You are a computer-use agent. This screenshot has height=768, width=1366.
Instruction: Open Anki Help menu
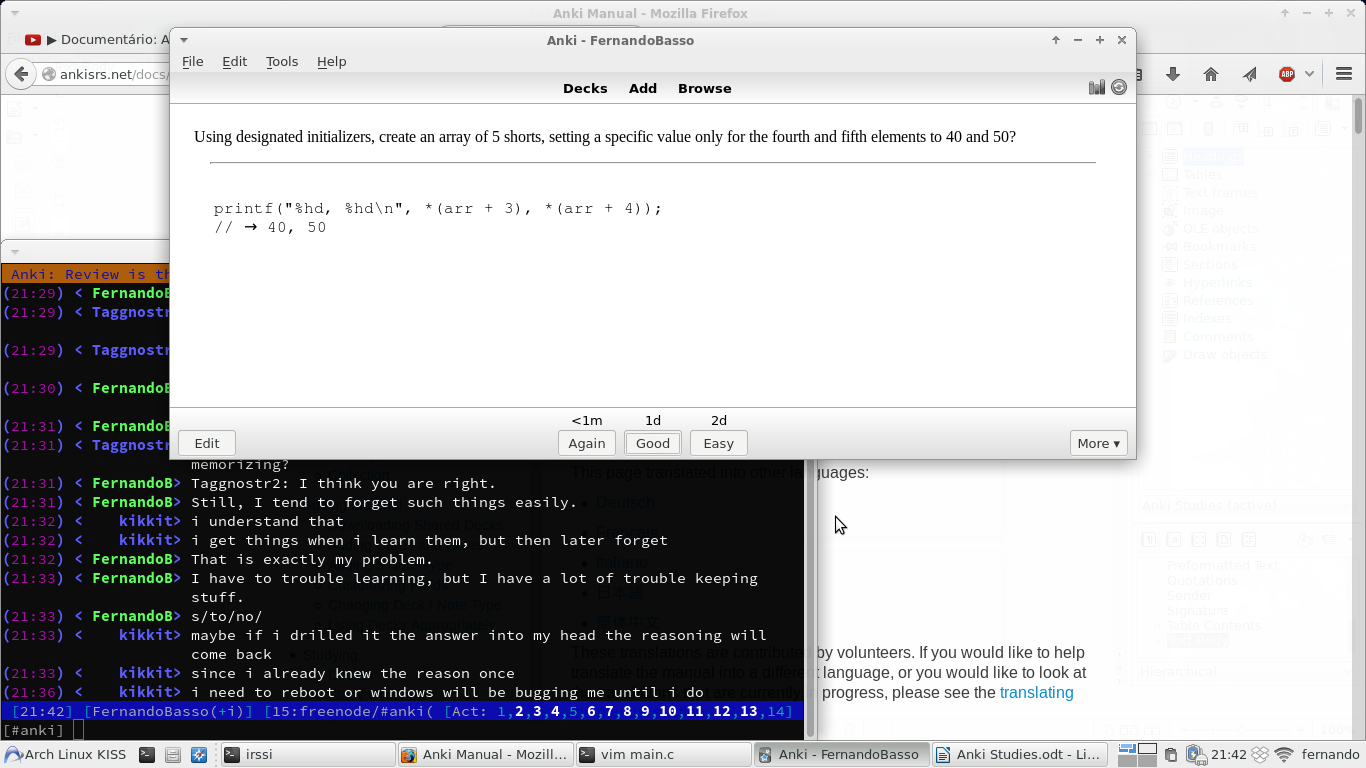point(331,61)
